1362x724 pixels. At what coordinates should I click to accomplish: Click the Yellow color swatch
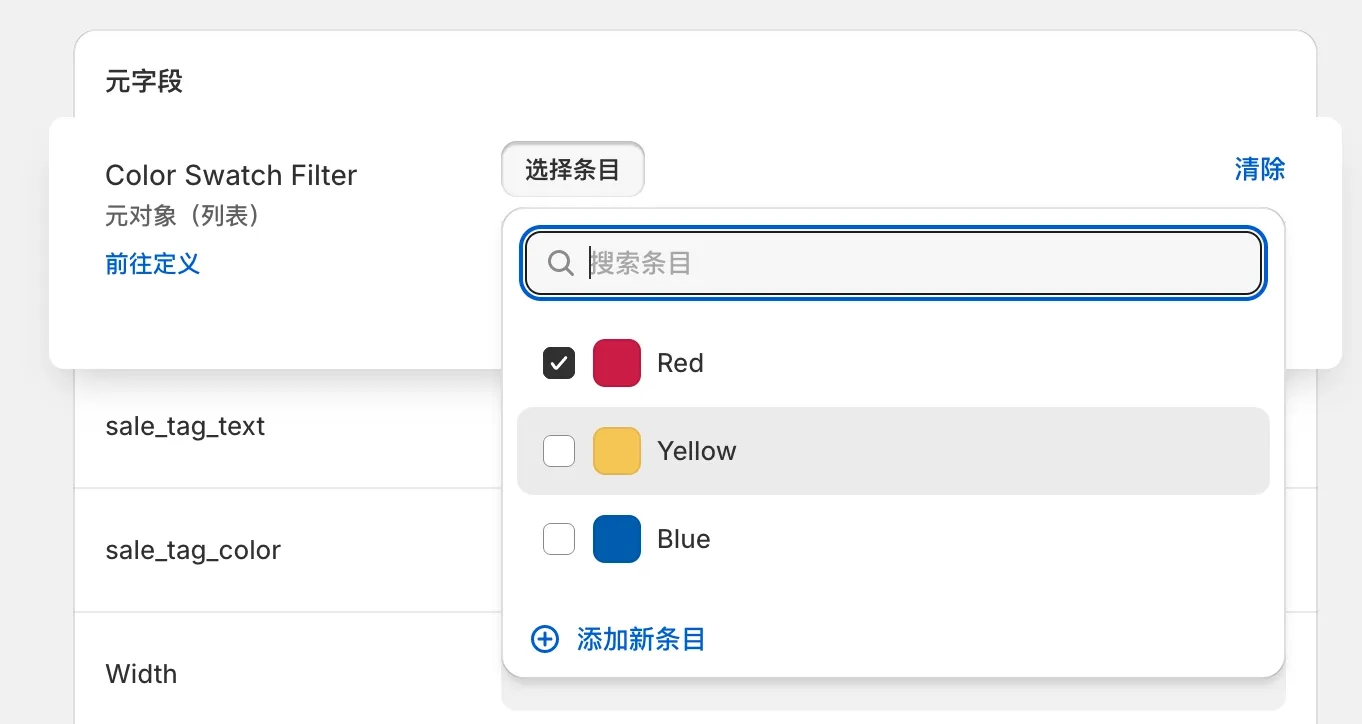617,450
